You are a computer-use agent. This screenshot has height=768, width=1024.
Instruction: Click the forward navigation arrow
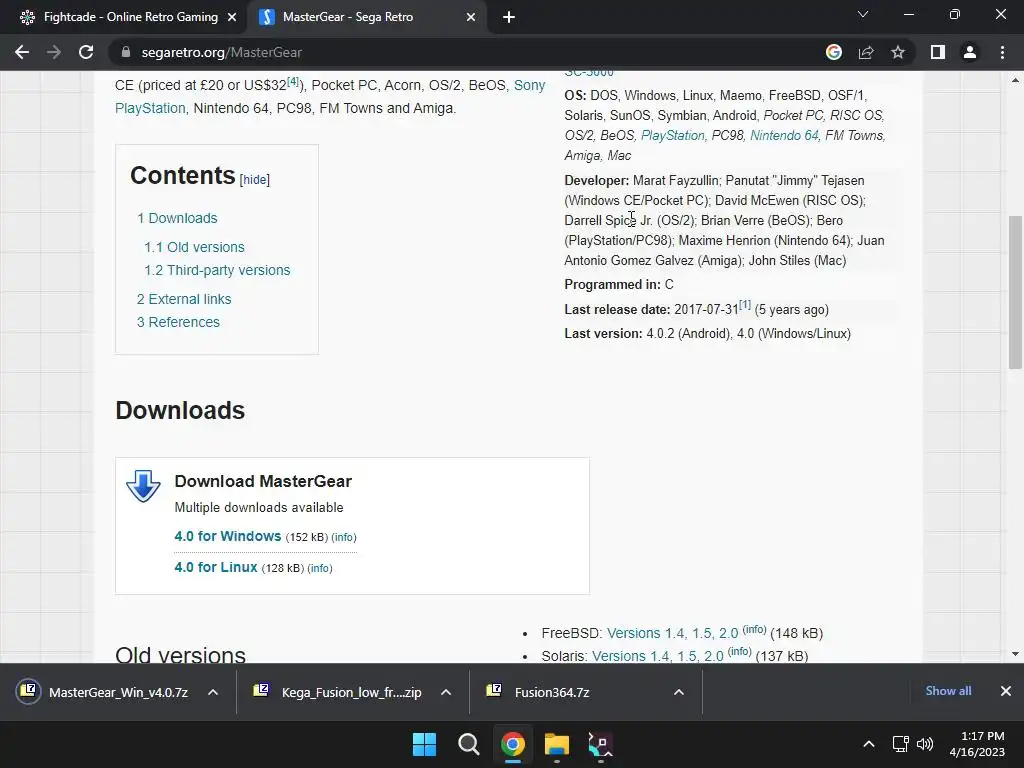tap(54, 52)
